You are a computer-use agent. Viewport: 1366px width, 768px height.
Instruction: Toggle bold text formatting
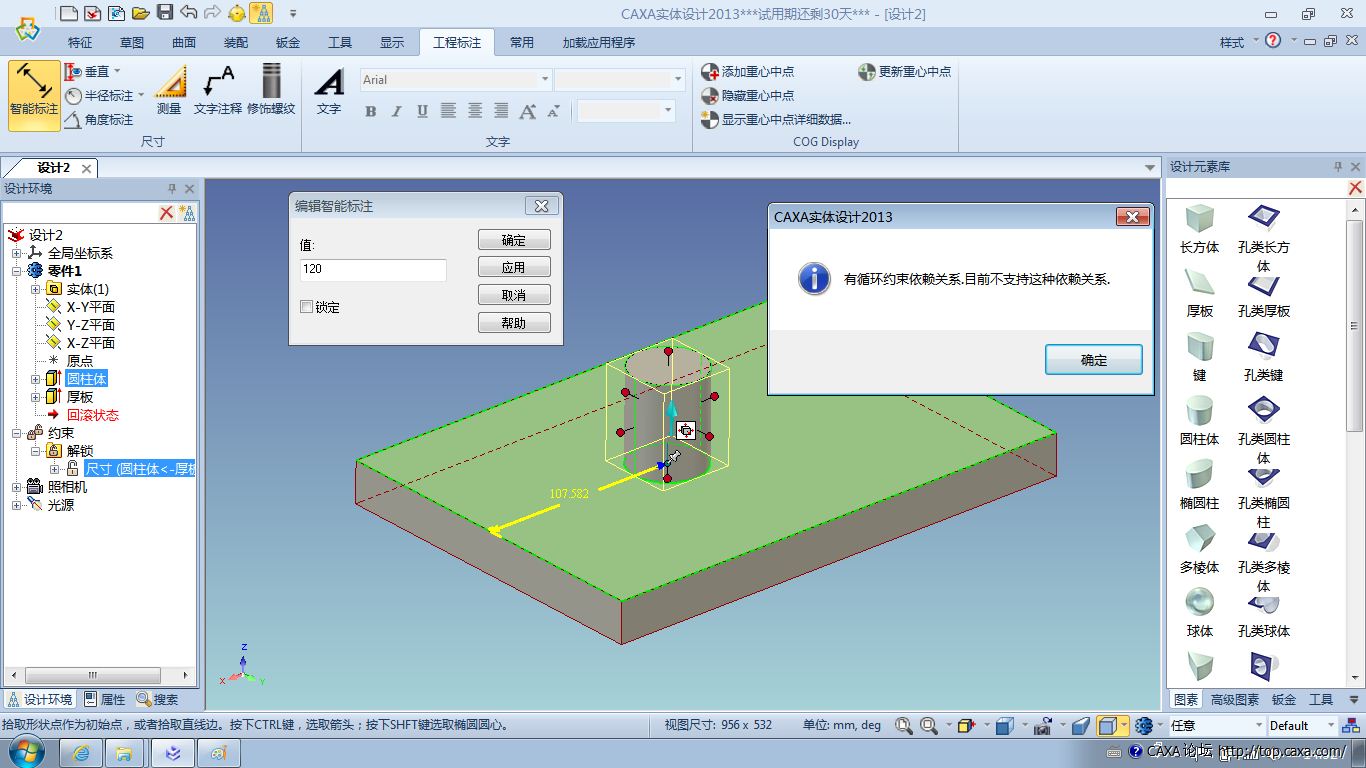(x=371, y=111)
